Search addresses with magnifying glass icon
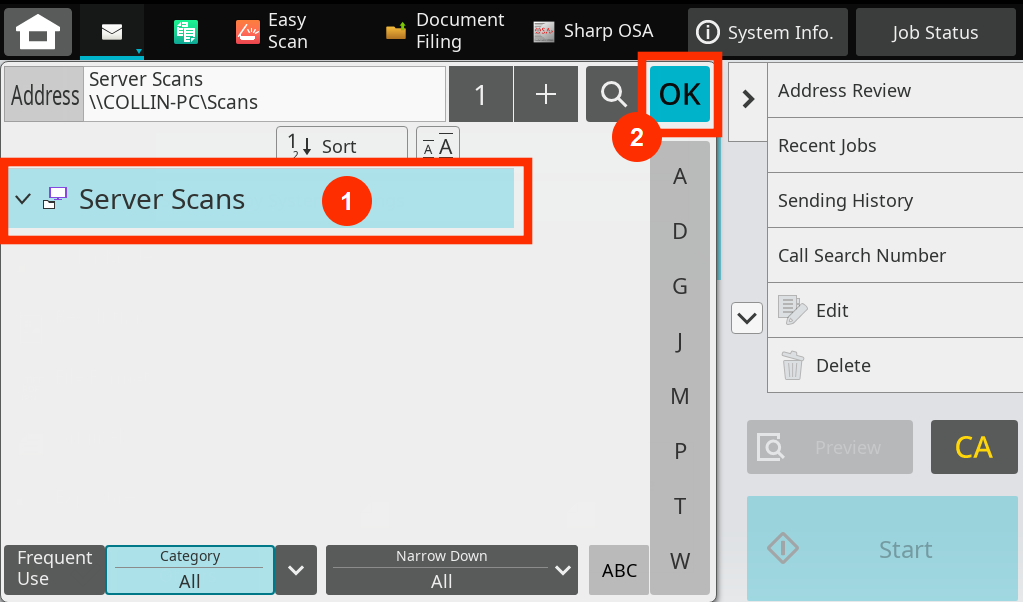 pyautogui.click(x=613, y=95)
